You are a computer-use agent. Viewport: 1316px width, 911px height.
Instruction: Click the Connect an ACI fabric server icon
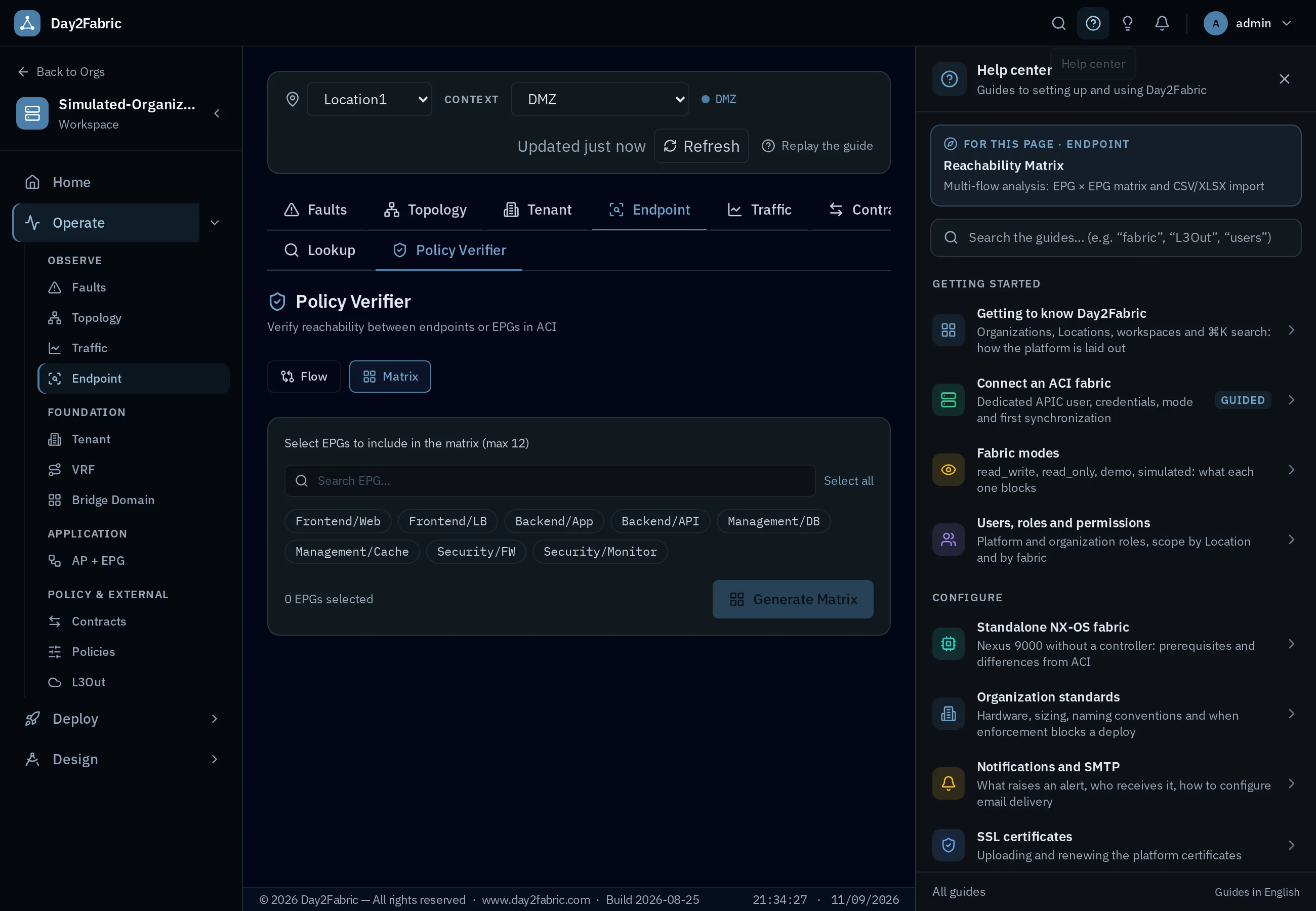point(948,400)
